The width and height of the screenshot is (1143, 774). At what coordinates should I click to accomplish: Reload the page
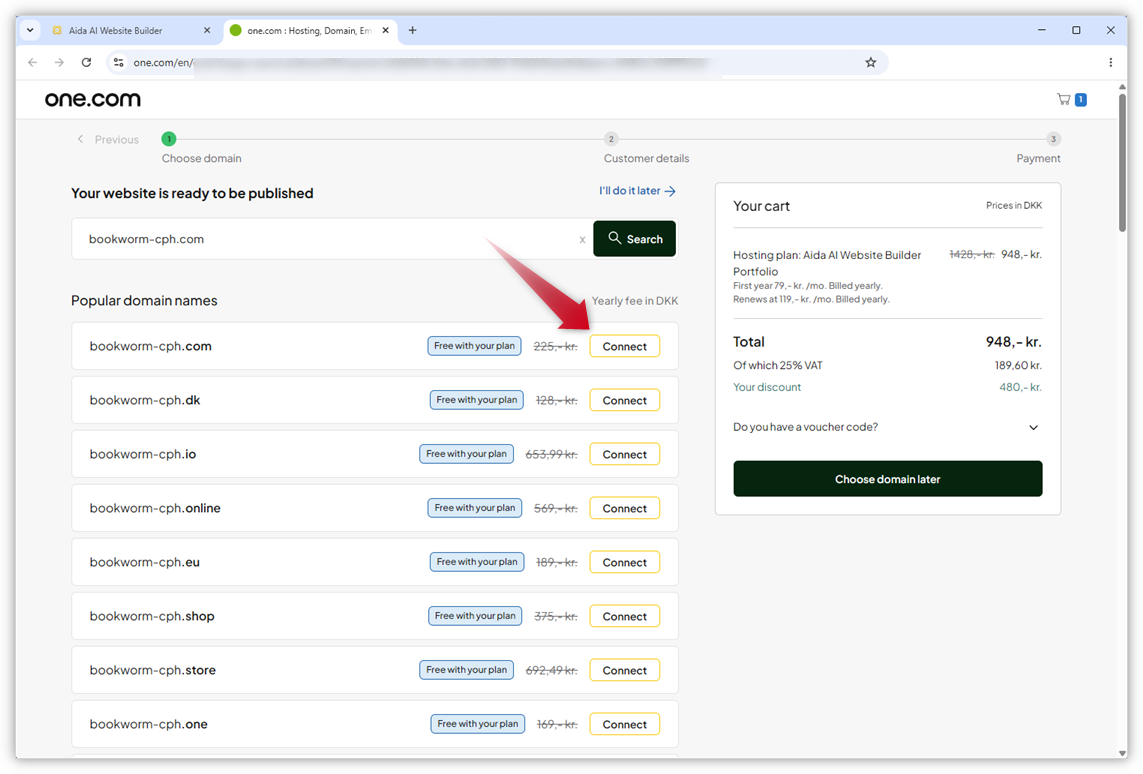point(86,63)
